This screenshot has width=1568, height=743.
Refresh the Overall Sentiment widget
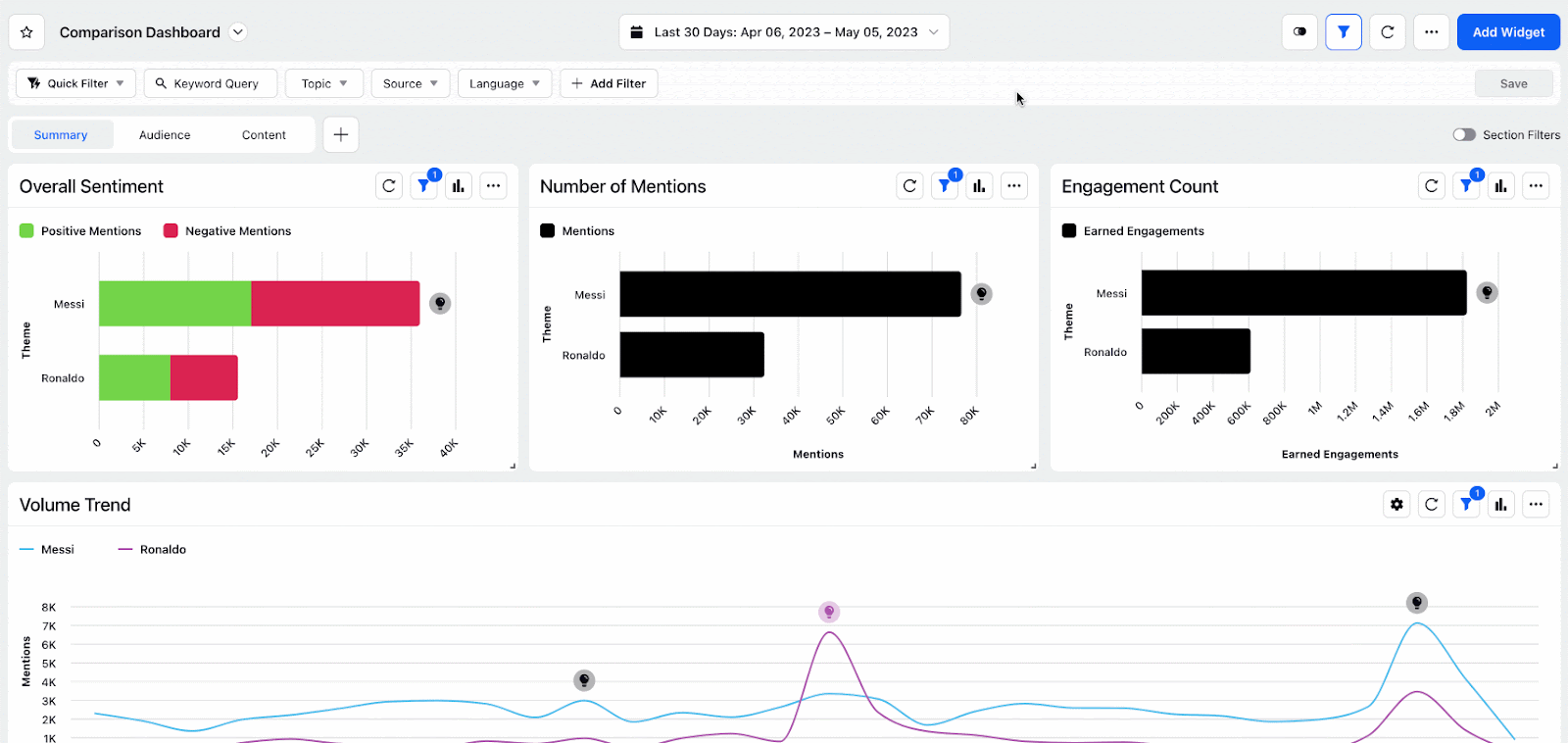(389, 186)
